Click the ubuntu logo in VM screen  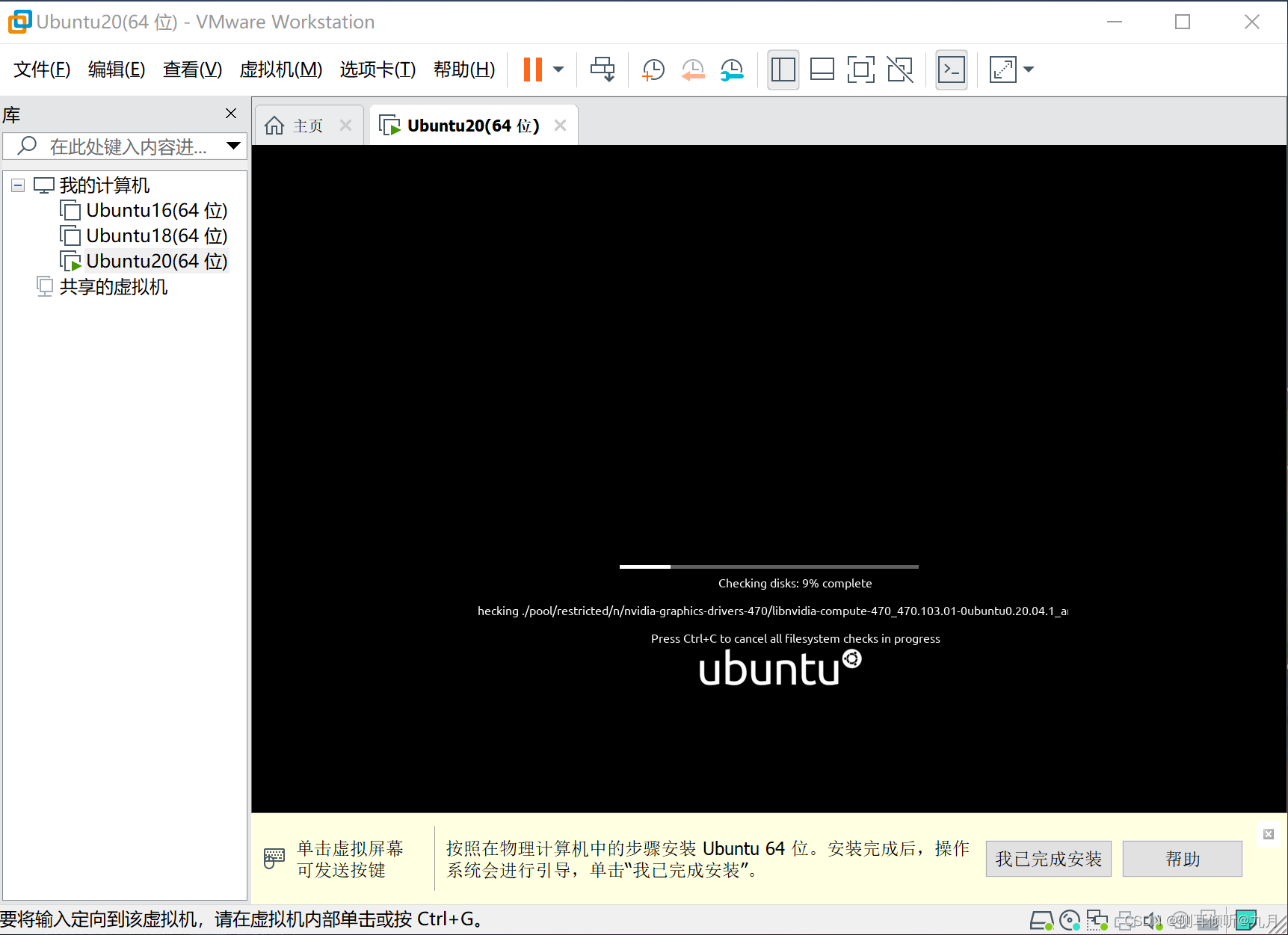[780, 668]
